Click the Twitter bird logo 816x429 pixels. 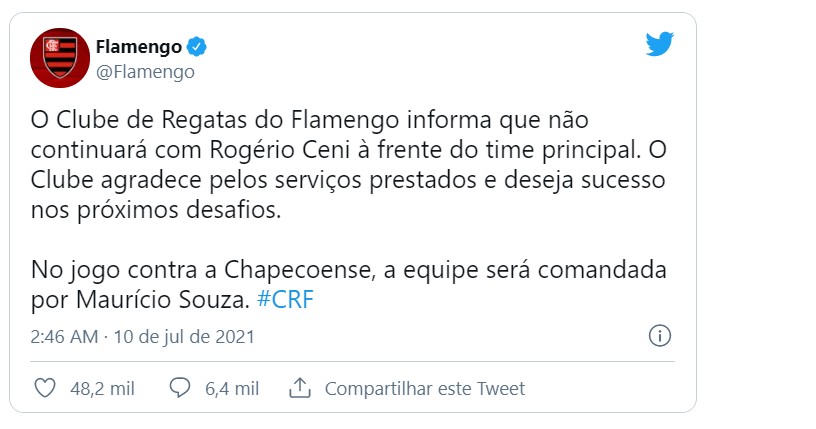(x=659, y=44)
